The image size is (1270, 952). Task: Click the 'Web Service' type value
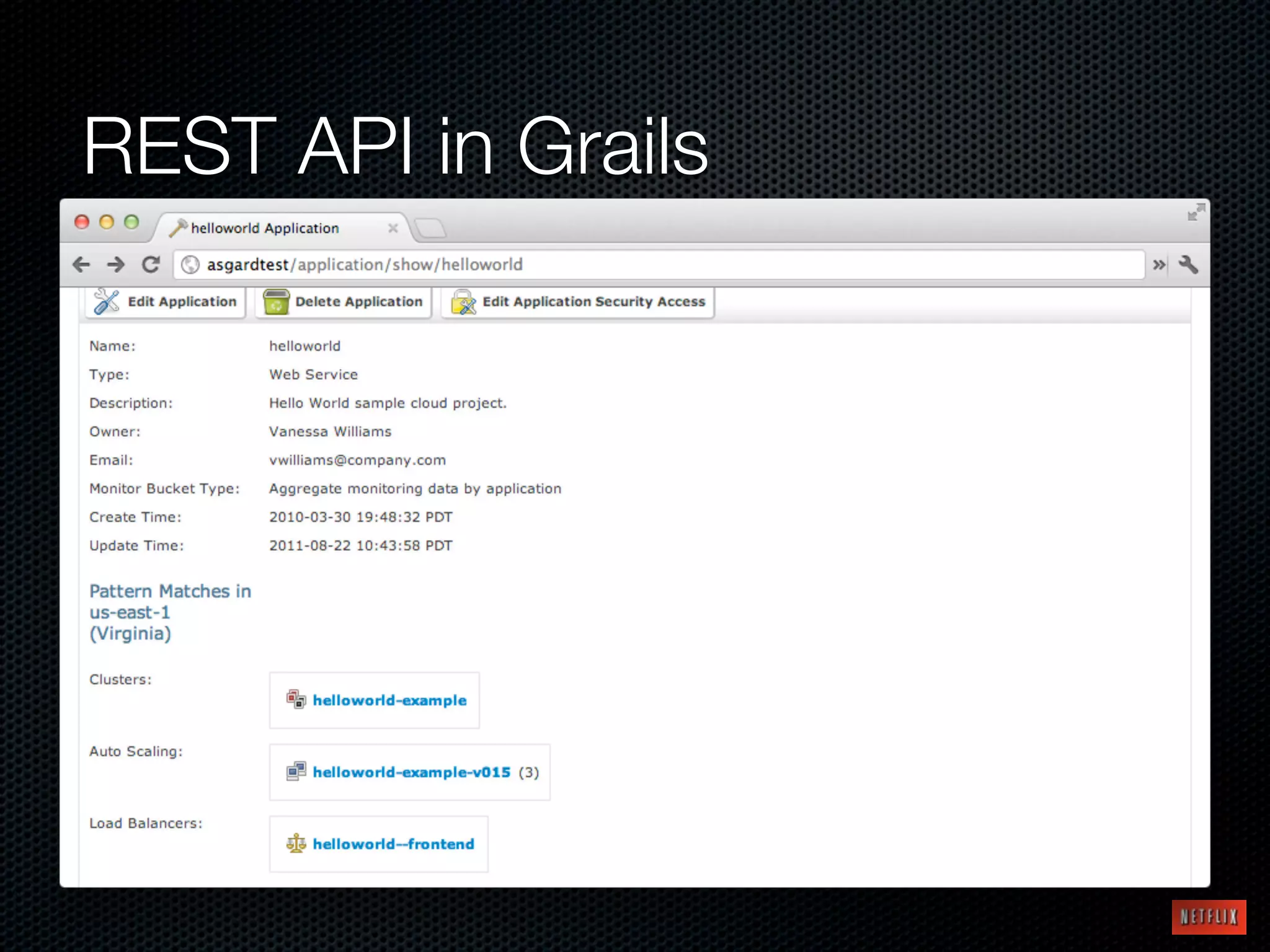(x=313, y=374)
